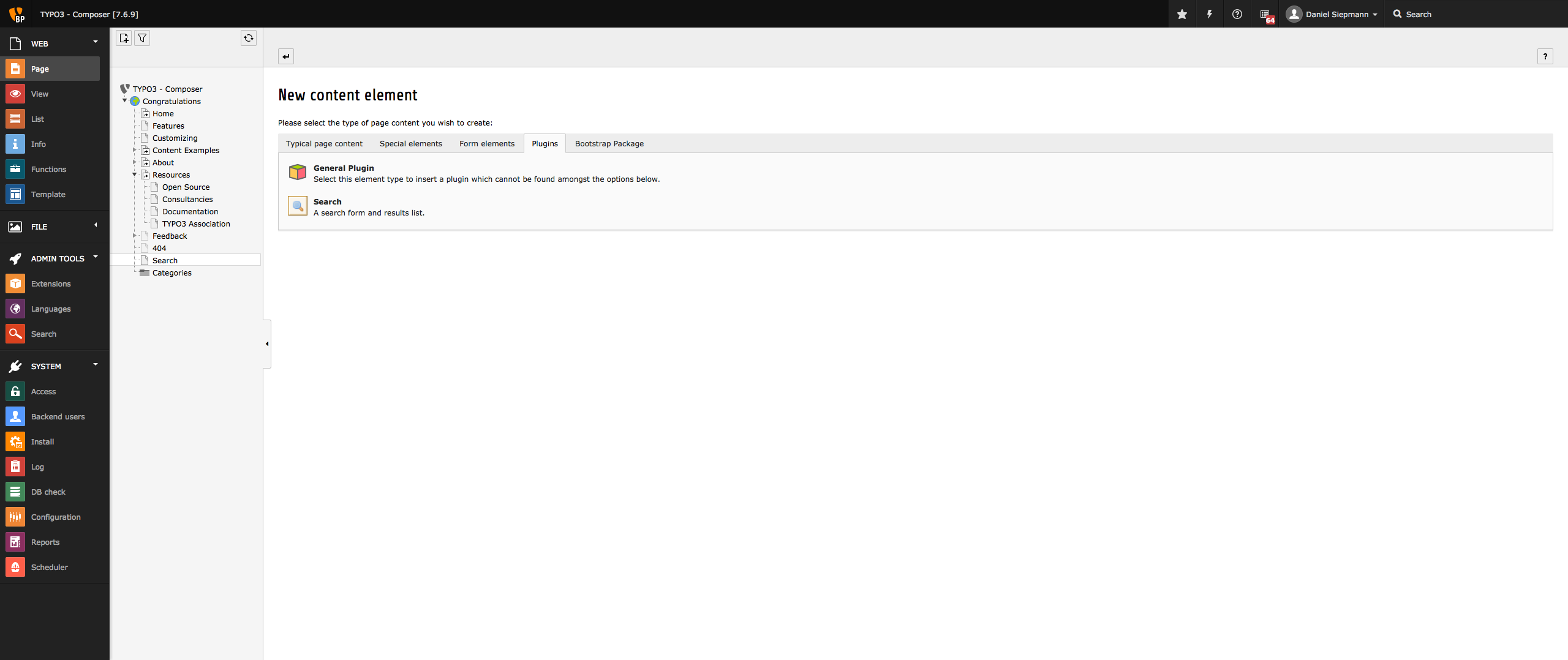The width and height of the screenshot is (1568, 660).
Task: Refresh the page tree
Action: (x=249, y=38)
